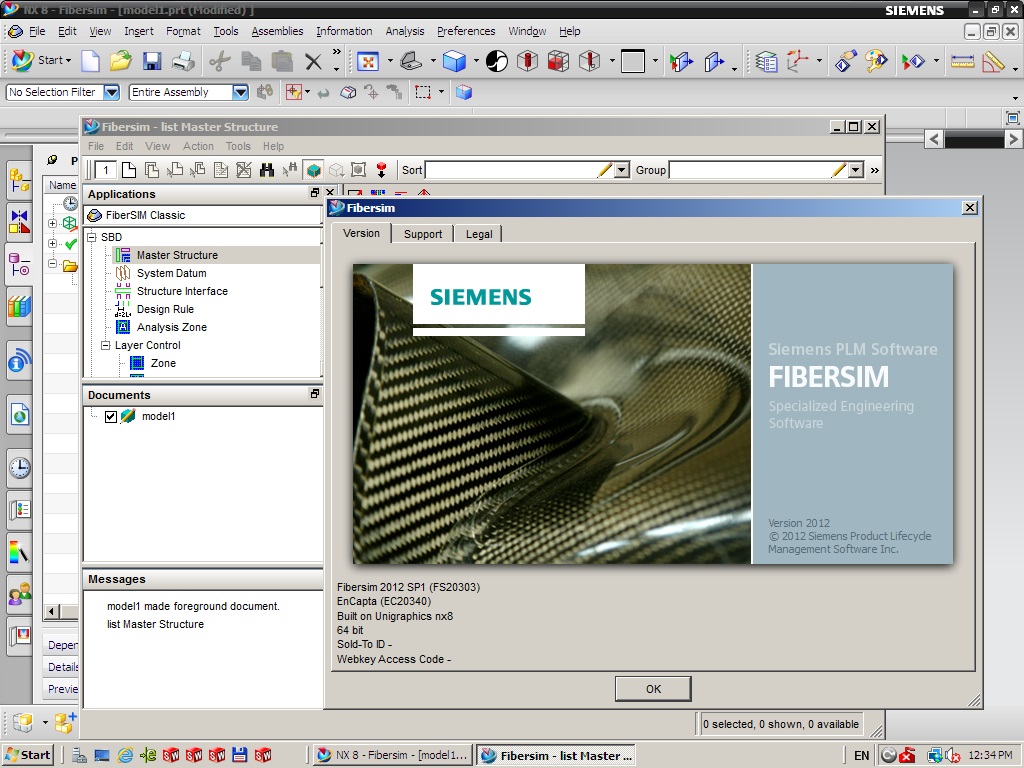Viewport: 1024px width, 768px height.
Task: Click the new document icon in Fibersim toolbar
Action: 129,170
